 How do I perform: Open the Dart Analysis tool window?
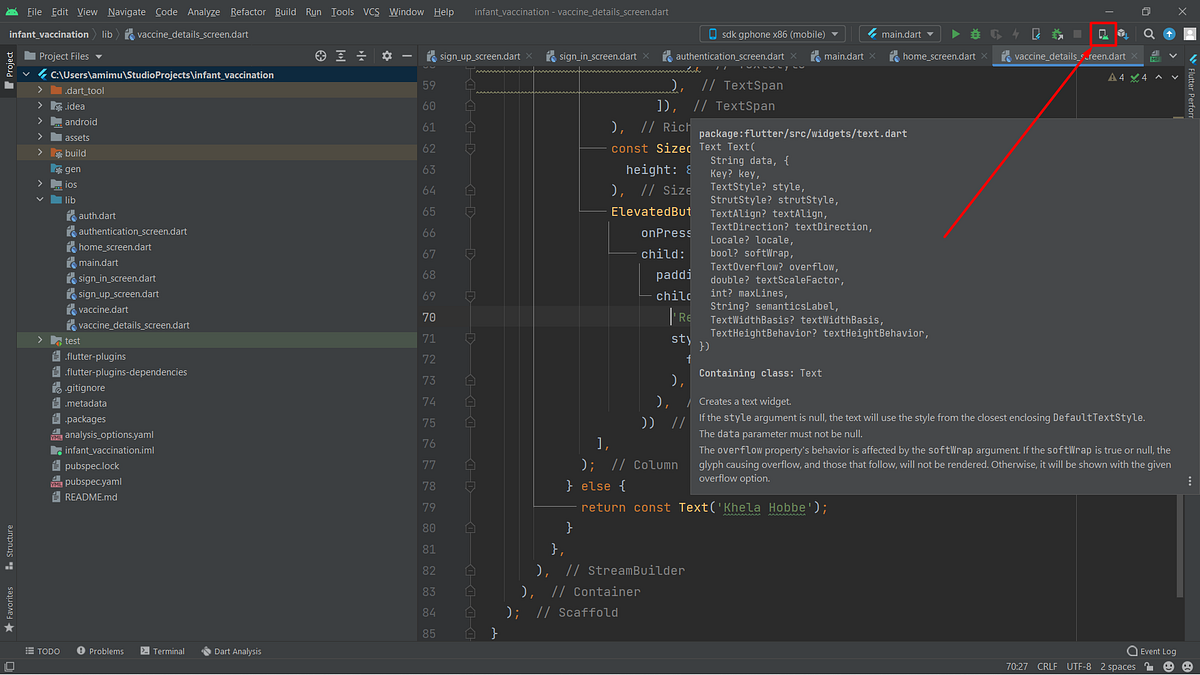click(231, 650)
